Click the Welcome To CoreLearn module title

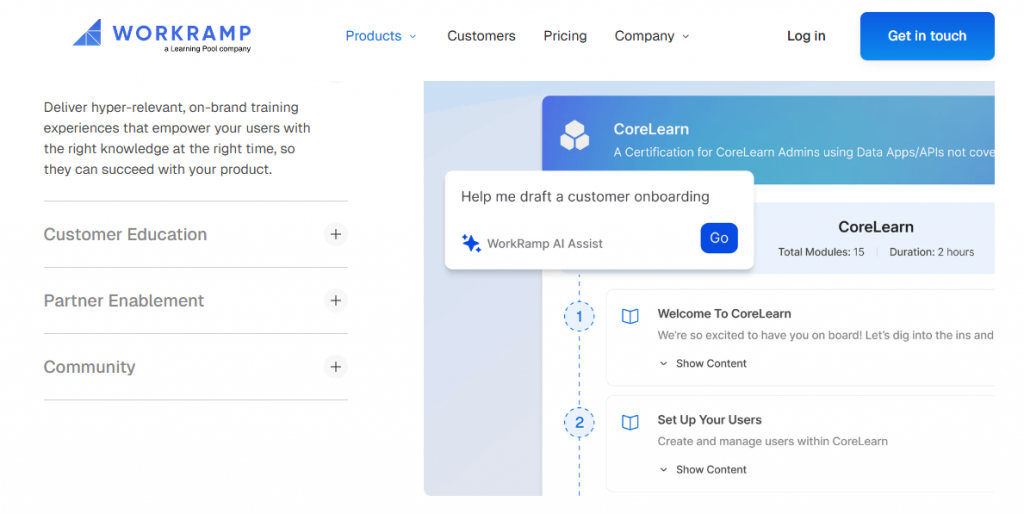[x=724, y=313]
